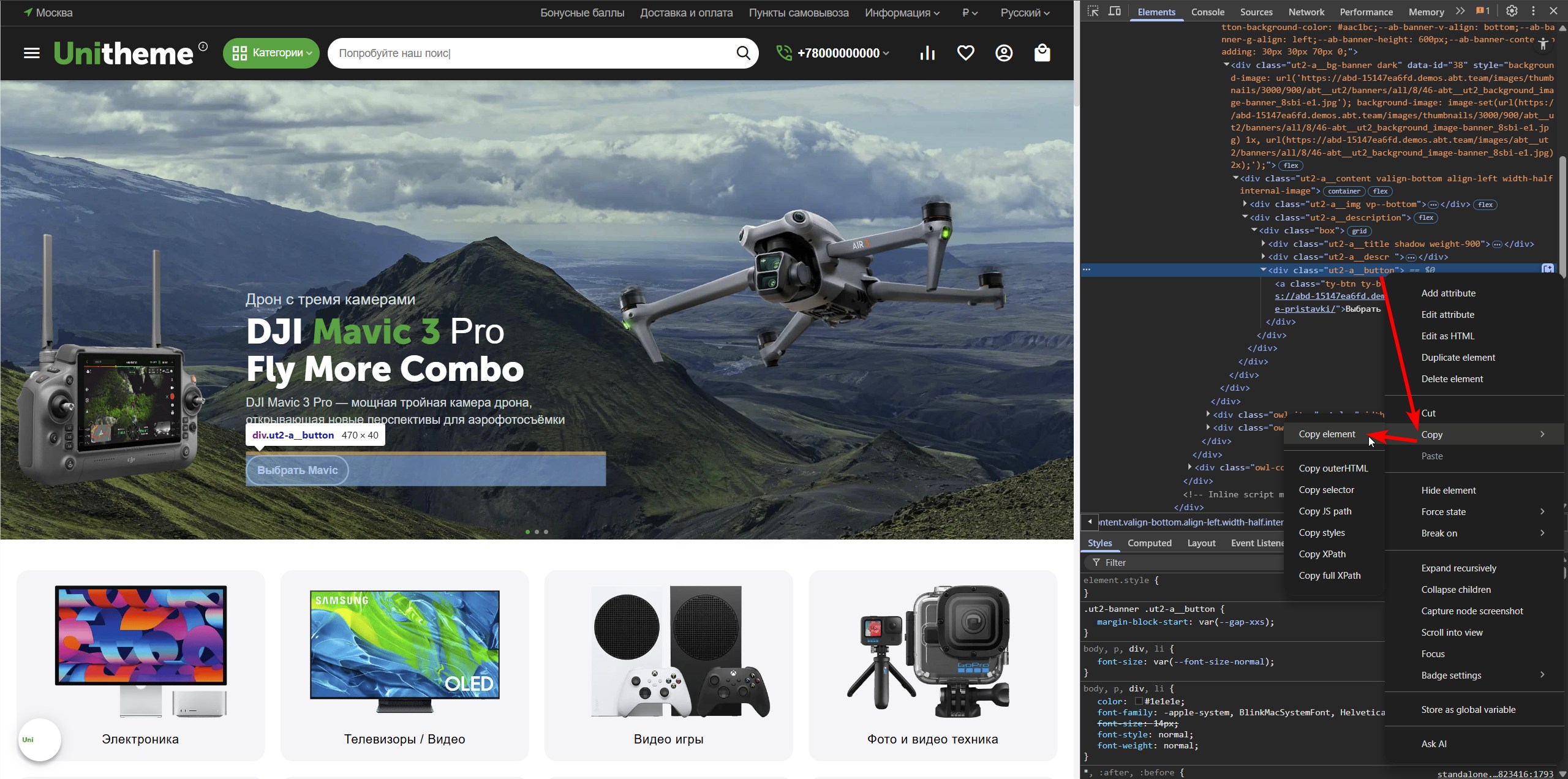Open the Русский language dropdown

[1025, 12]
